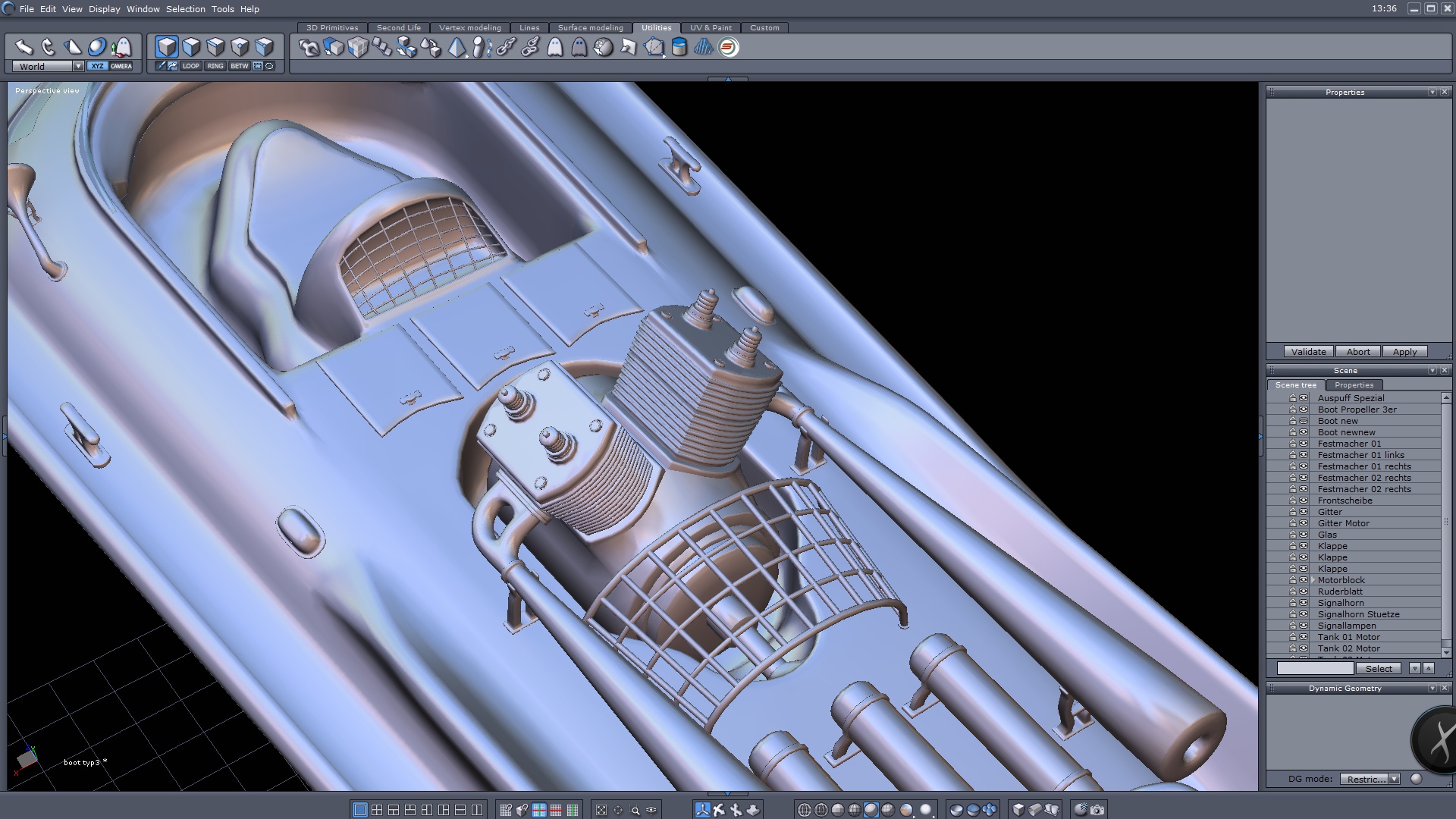Switch to the Vertex modeling tab
Viewport: 1456px width, 819px height.
tap(469, 28)
